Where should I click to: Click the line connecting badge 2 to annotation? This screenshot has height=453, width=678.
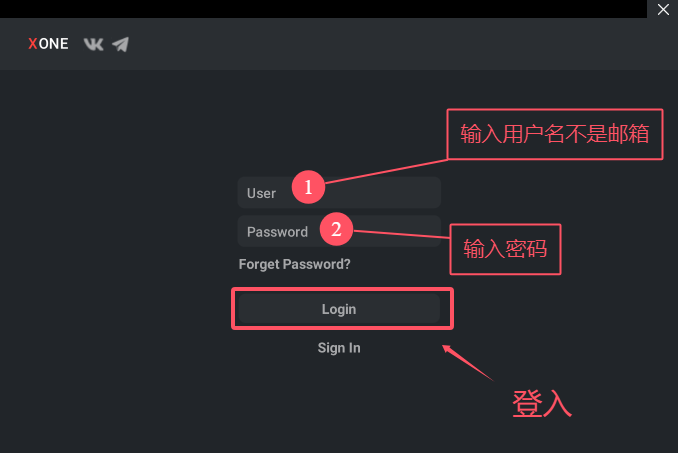(x=400, y=237)
